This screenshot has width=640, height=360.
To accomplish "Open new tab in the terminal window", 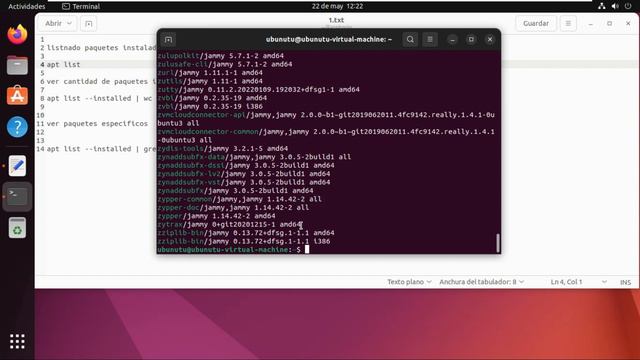I will [168, 40].
